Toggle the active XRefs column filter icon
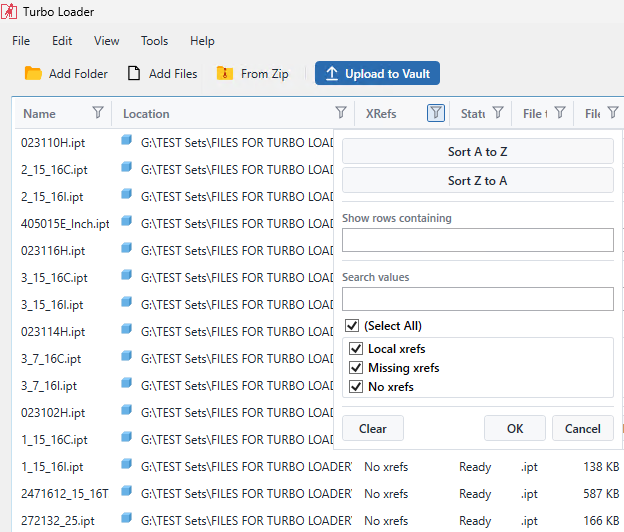This screenshot has width=624, height=532. (x=436, y=113)
